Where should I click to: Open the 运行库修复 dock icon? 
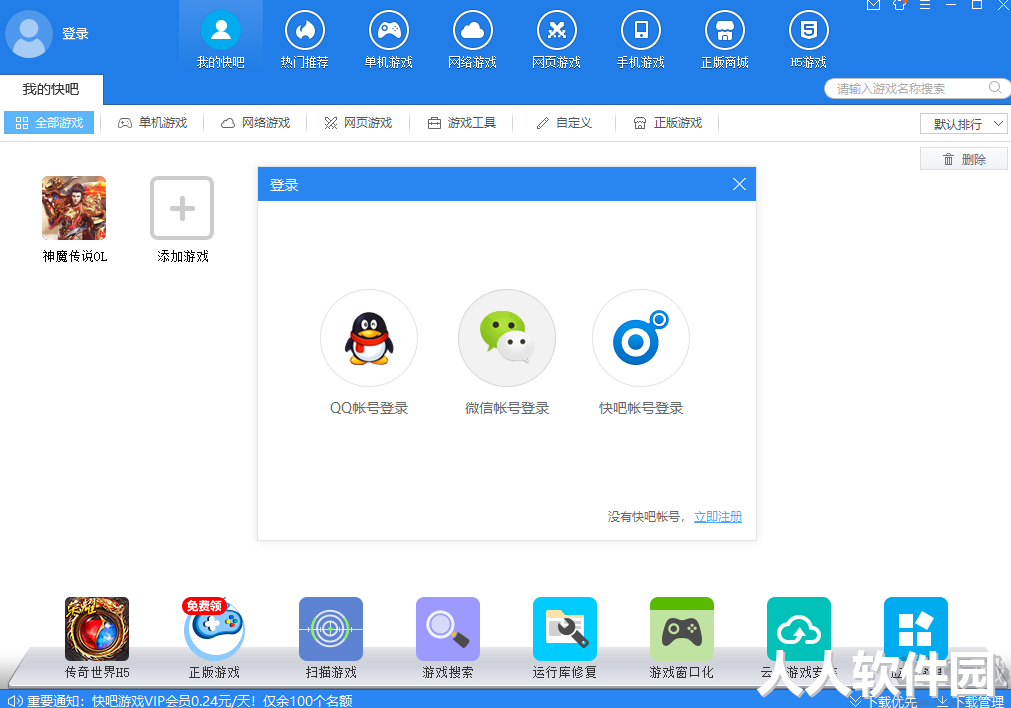pyautogui.click(x=565, y=629)
